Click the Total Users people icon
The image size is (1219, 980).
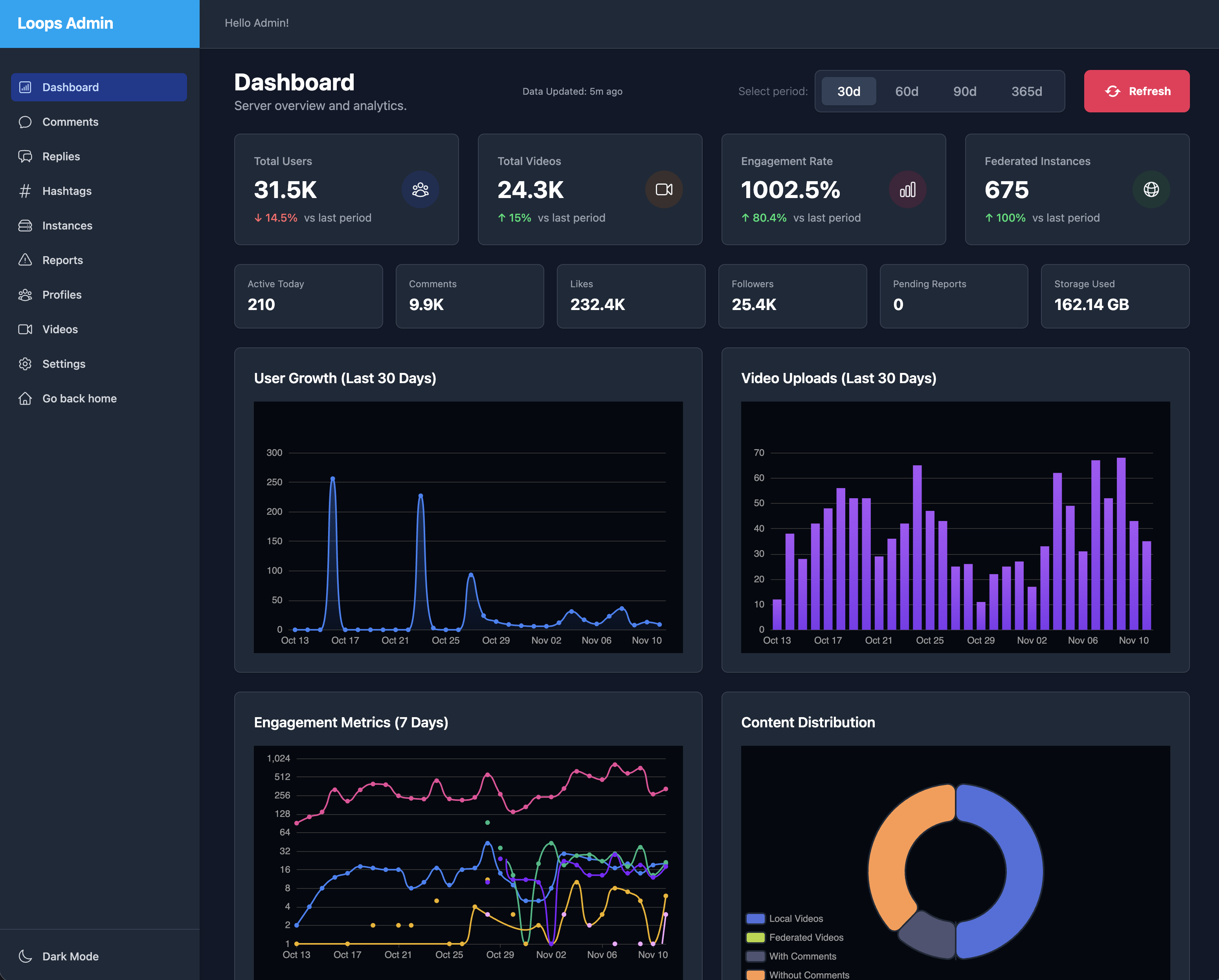[420, 189]
